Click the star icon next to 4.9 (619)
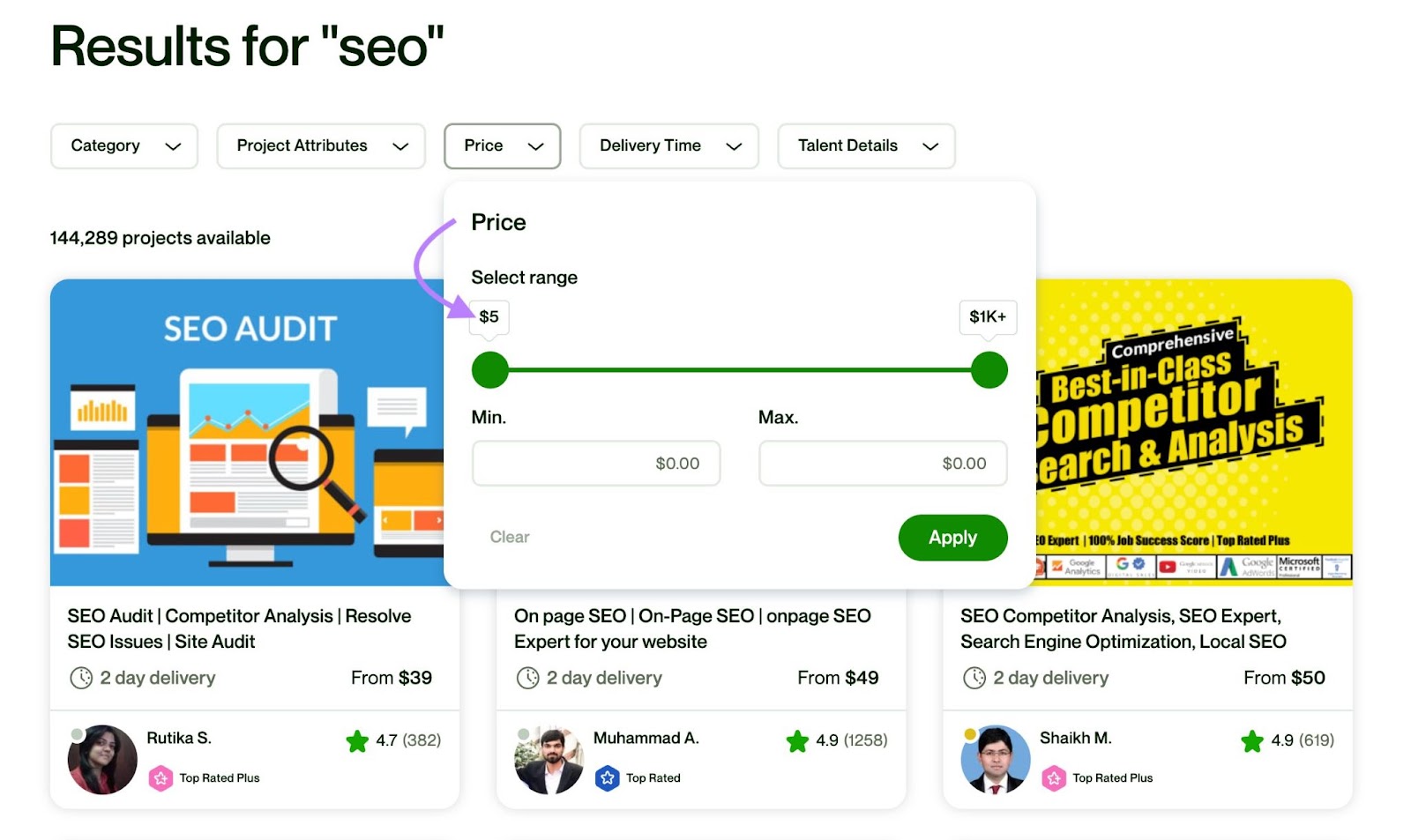The image size is (1411, 840). (1253, 741)
